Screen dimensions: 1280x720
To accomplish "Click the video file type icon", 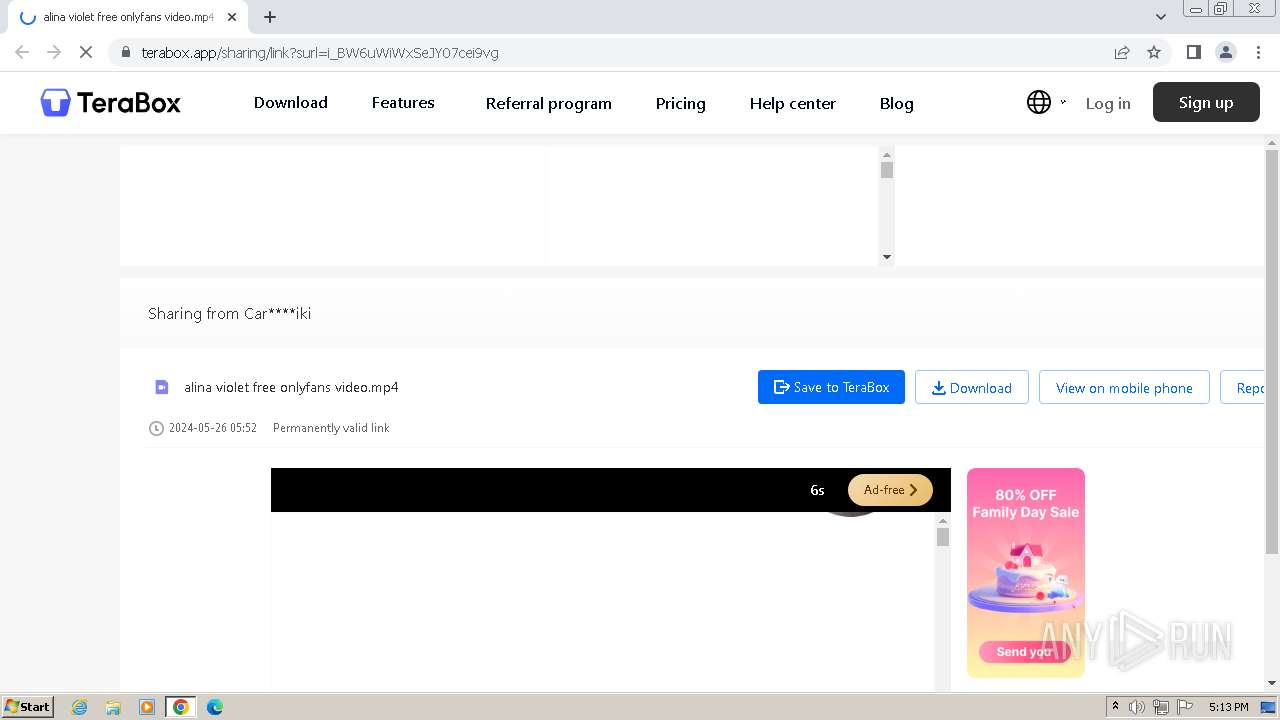I will point(162,387).
